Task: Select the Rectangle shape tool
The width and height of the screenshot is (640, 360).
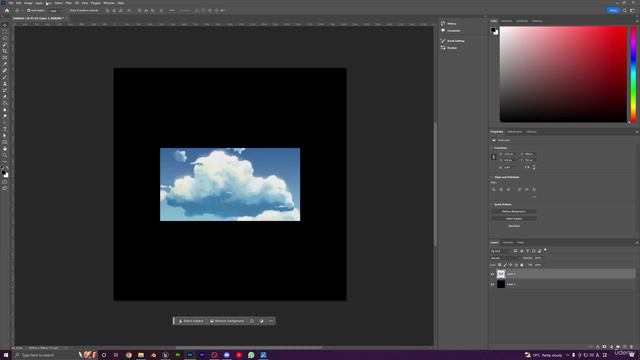Action: (x=5, y=142)
